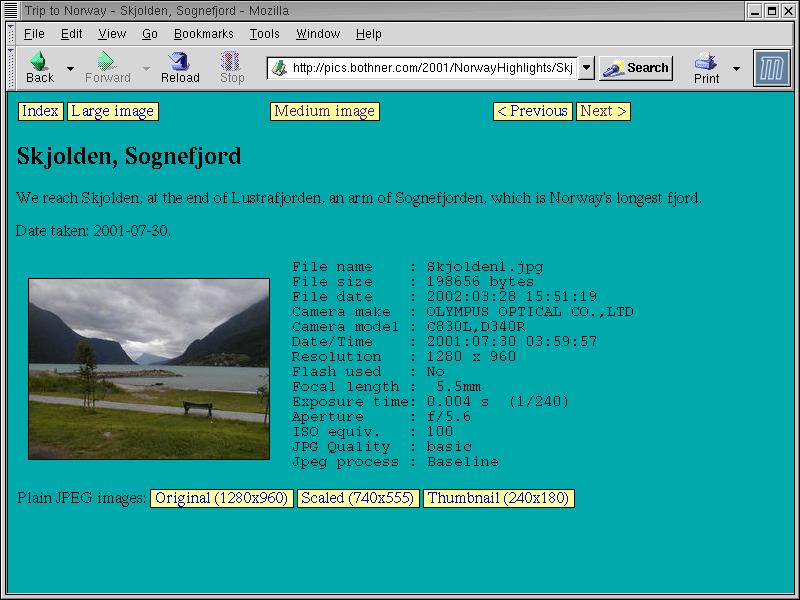Click inside the URL address field
800x600 pixels.
coord(430,68)
